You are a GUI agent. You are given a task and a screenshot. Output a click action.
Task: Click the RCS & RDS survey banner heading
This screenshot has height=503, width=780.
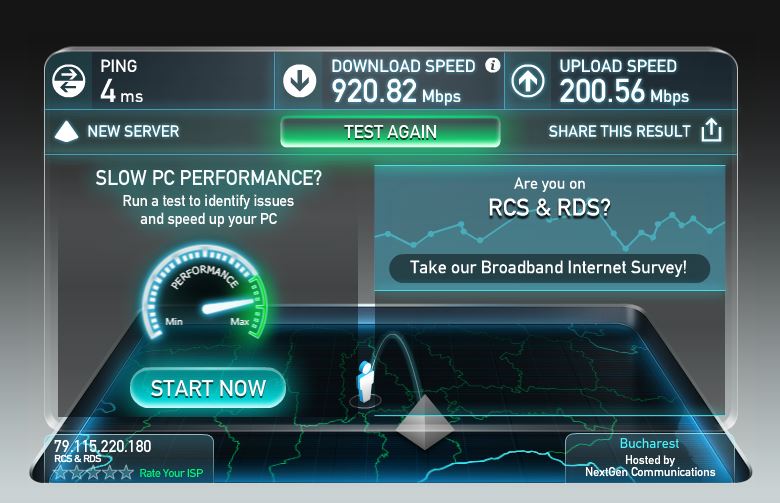[549, 207]
